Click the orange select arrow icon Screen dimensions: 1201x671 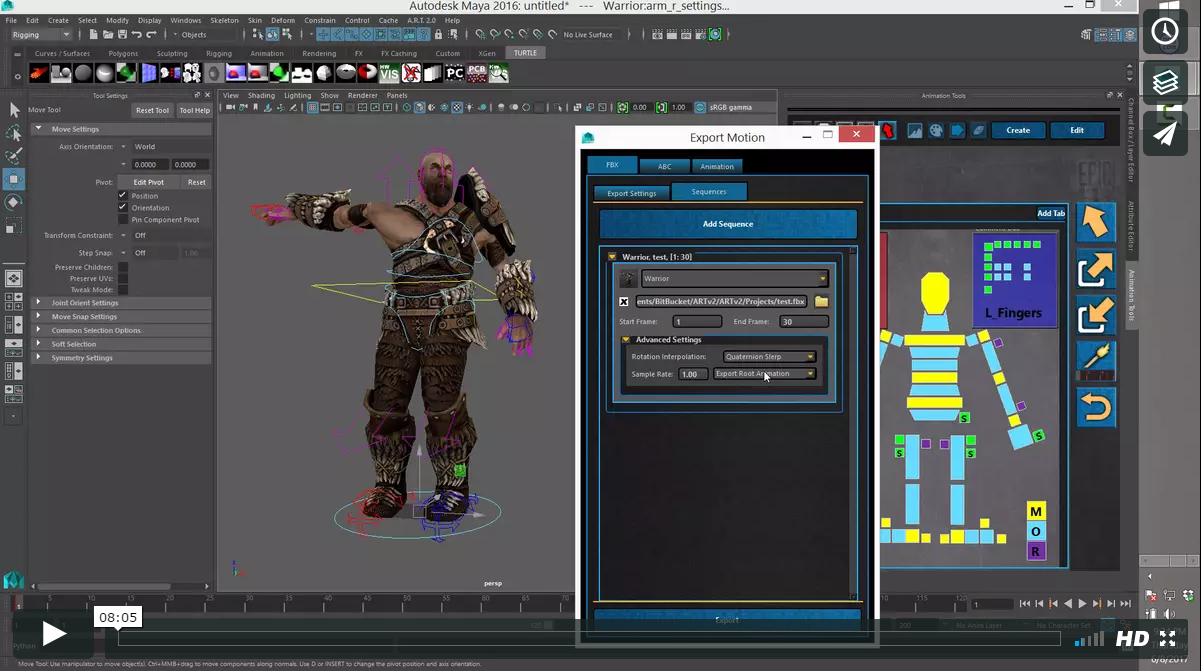pyautogui.click(x=1095, y=222)
